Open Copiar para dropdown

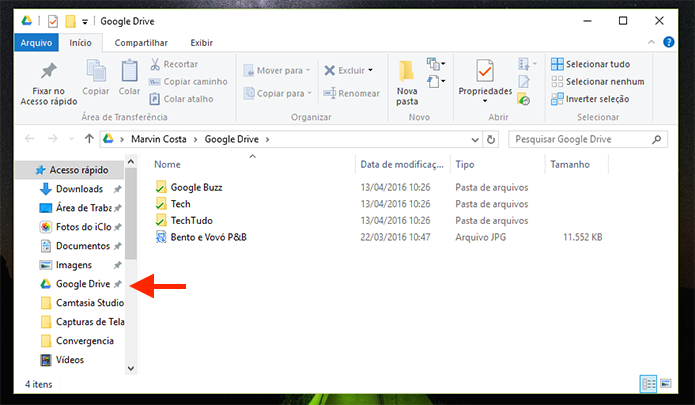pos(278,93)
